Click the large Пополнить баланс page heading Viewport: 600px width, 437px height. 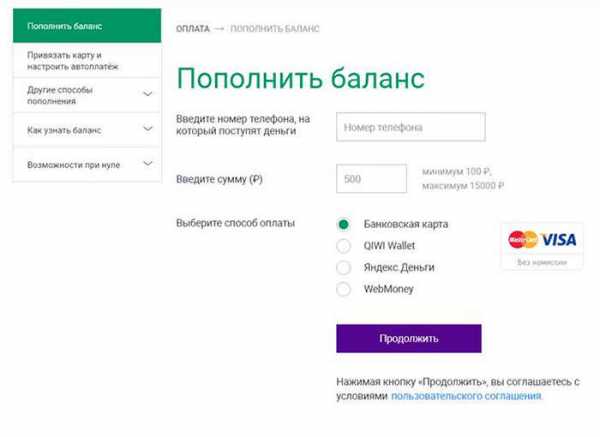[300, 78]
